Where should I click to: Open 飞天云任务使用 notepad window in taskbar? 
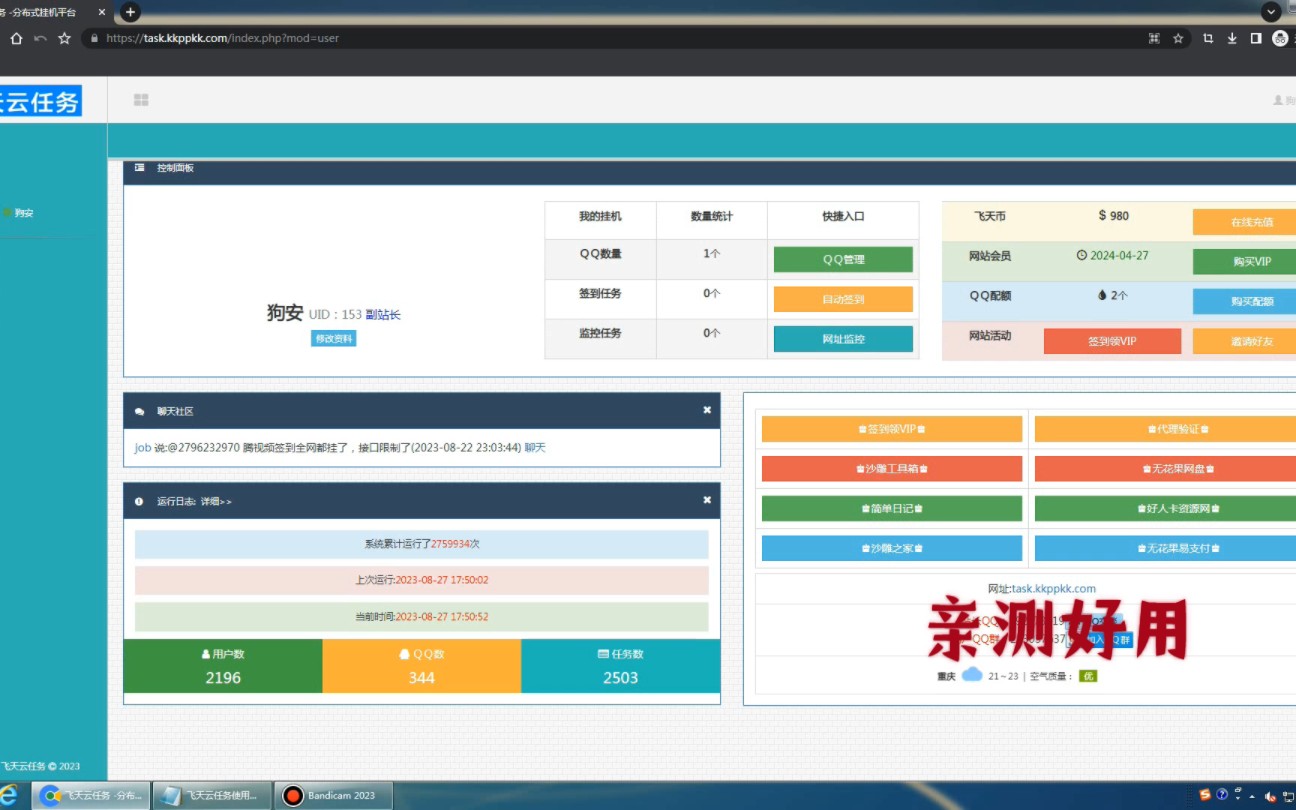pos(214,796)
